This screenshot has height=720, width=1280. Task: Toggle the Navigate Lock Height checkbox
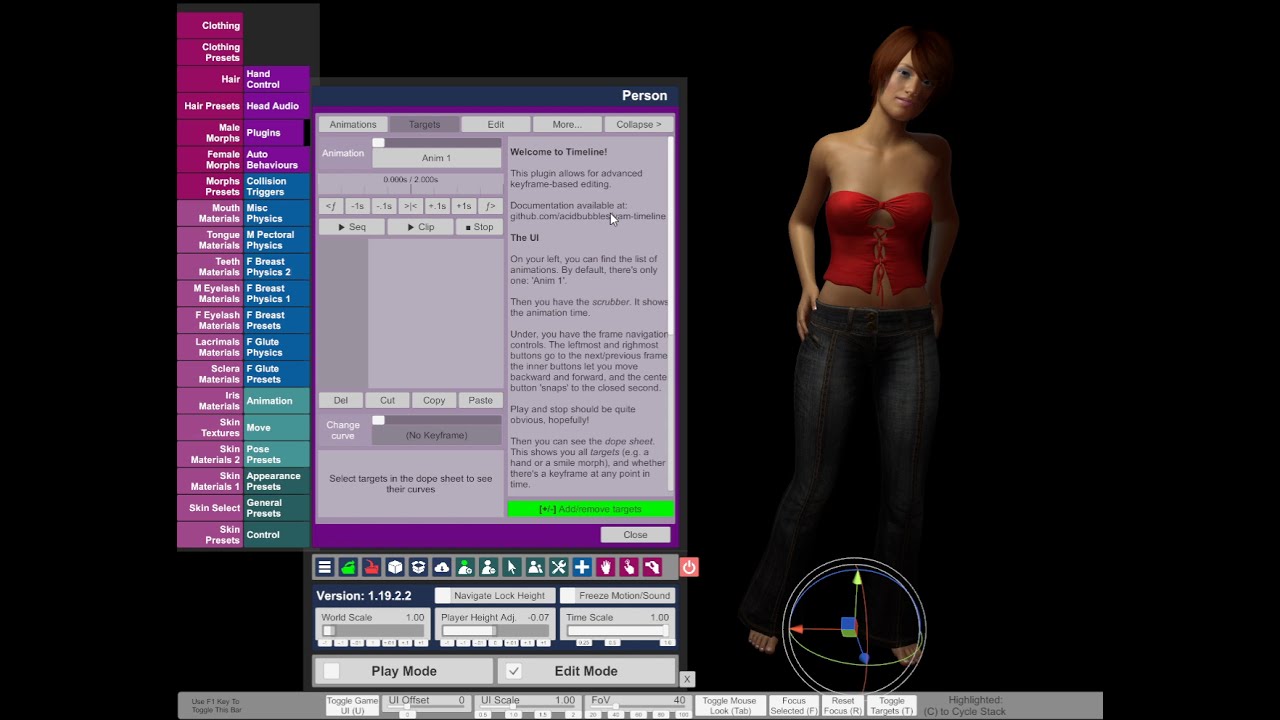(x=443, y=596)
